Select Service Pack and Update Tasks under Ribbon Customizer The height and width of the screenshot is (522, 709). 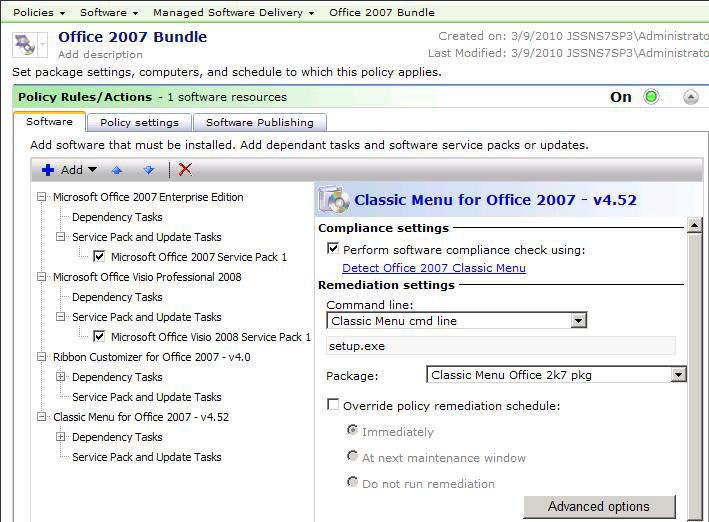pos(147,397)
